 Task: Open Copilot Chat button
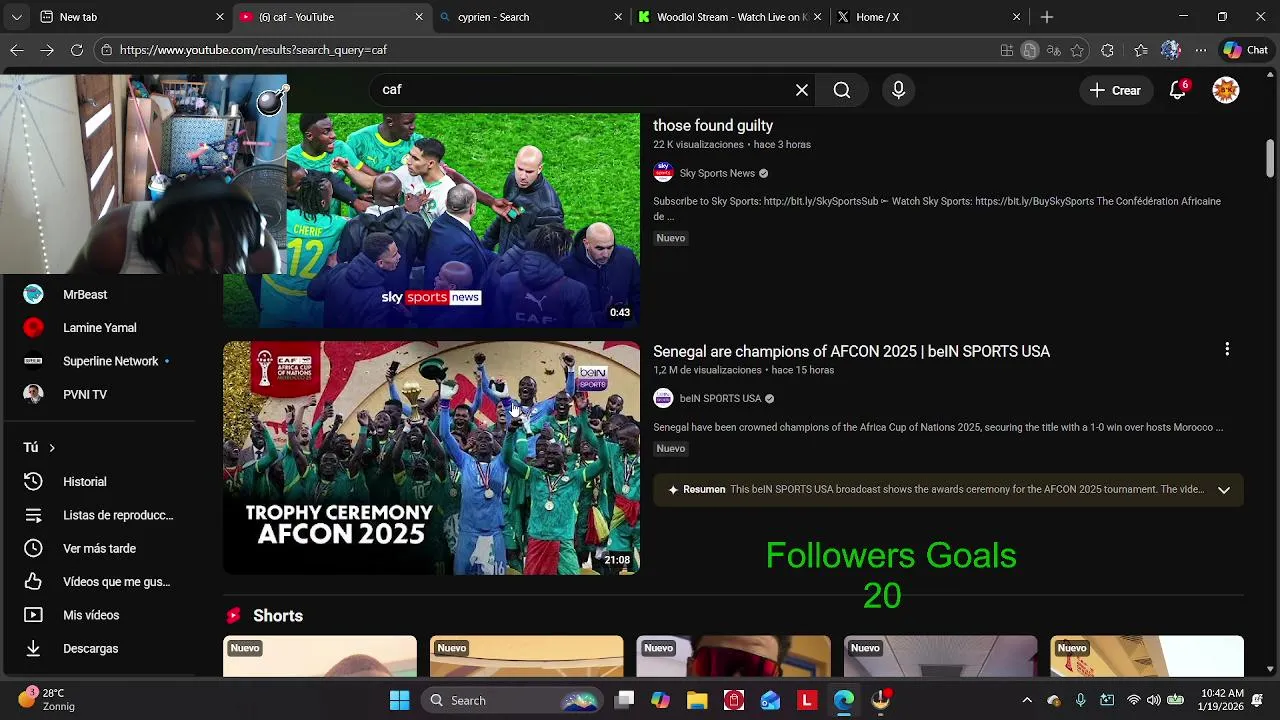pyautogui.click(x=1246, y=50)
